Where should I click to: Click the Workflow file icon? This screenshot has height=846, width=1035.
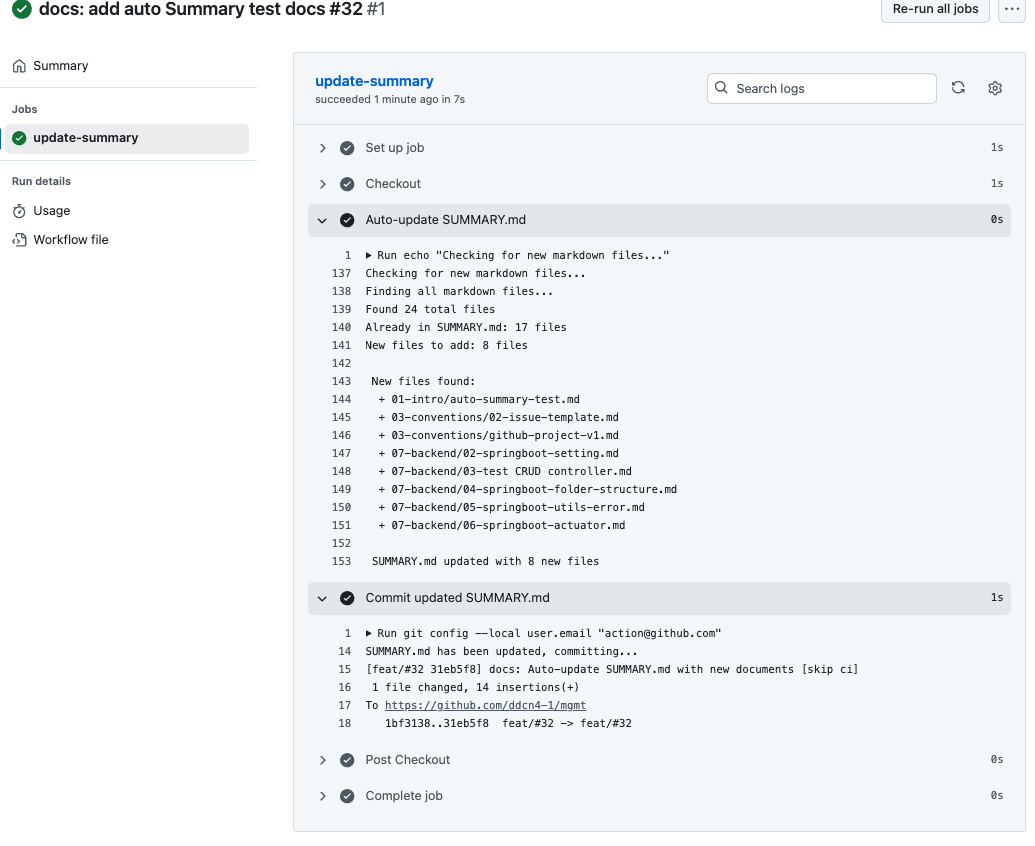[19, 240]
